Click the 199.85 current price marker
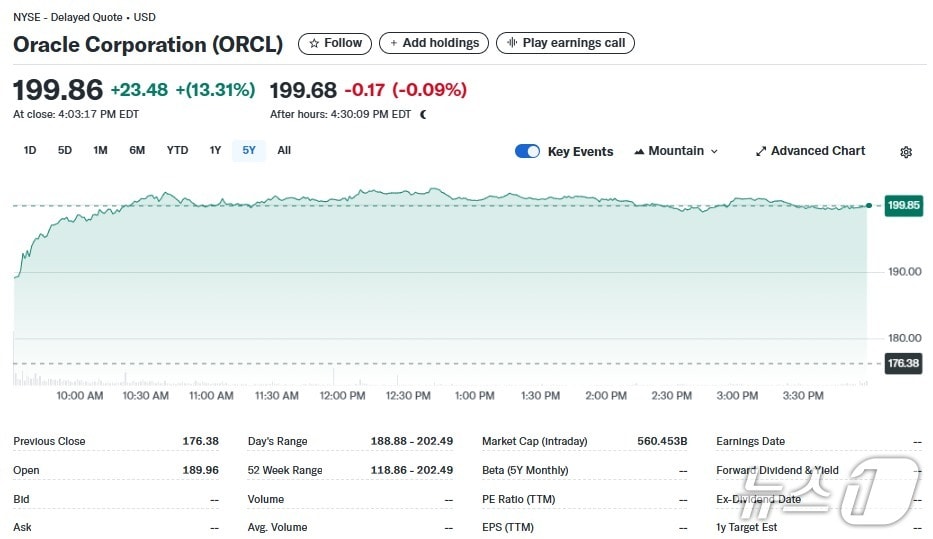The height and width of the screenshot is (539, 933). [x=903, y=205]
